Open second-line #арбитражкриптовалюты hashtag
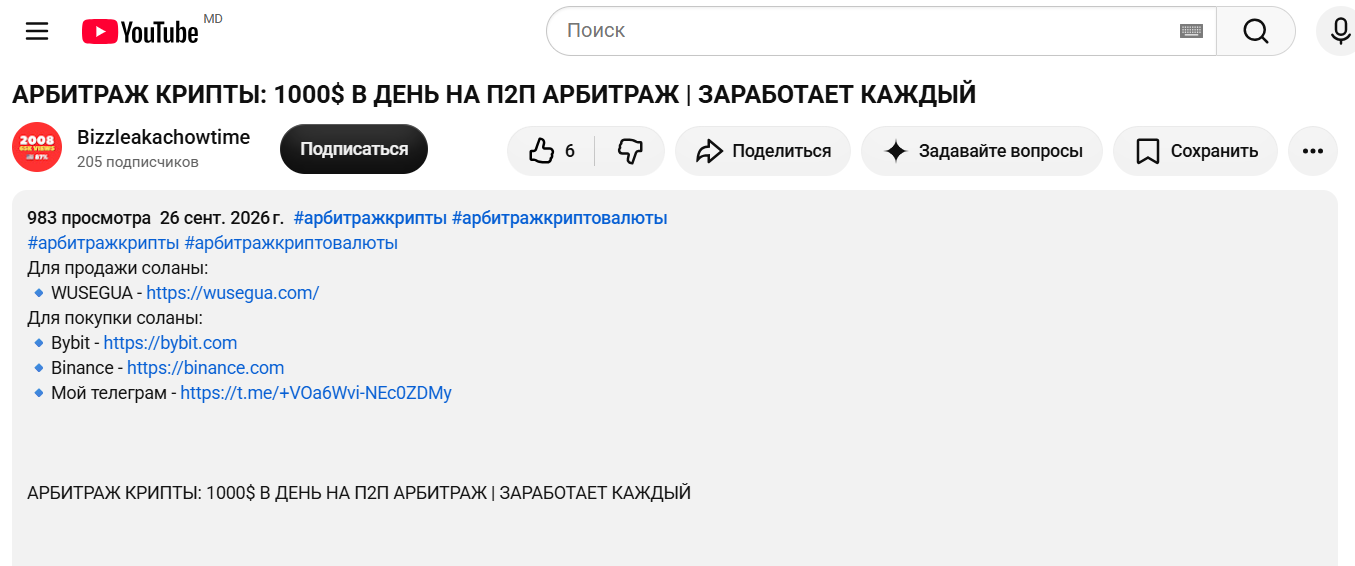This screenshot has height=566, width=1355. (292, 243)
